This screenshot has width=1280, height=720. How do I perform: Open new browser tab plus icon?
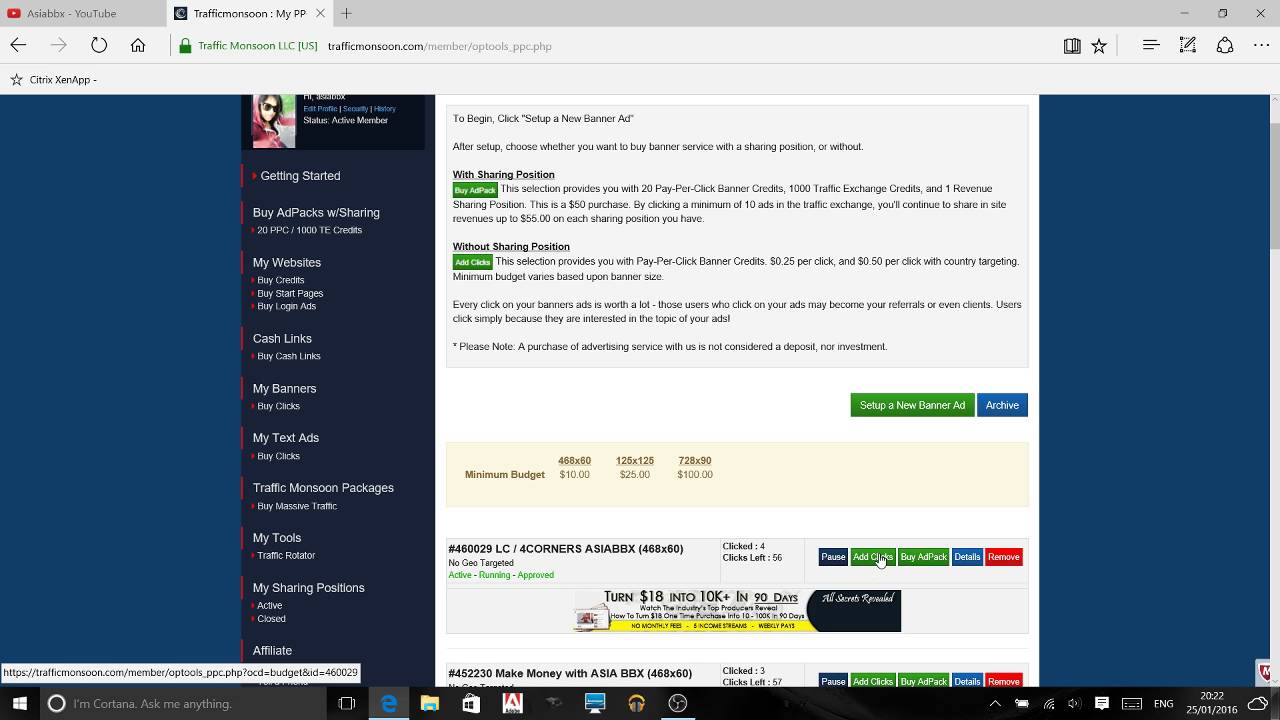click(x=346, y=13)
